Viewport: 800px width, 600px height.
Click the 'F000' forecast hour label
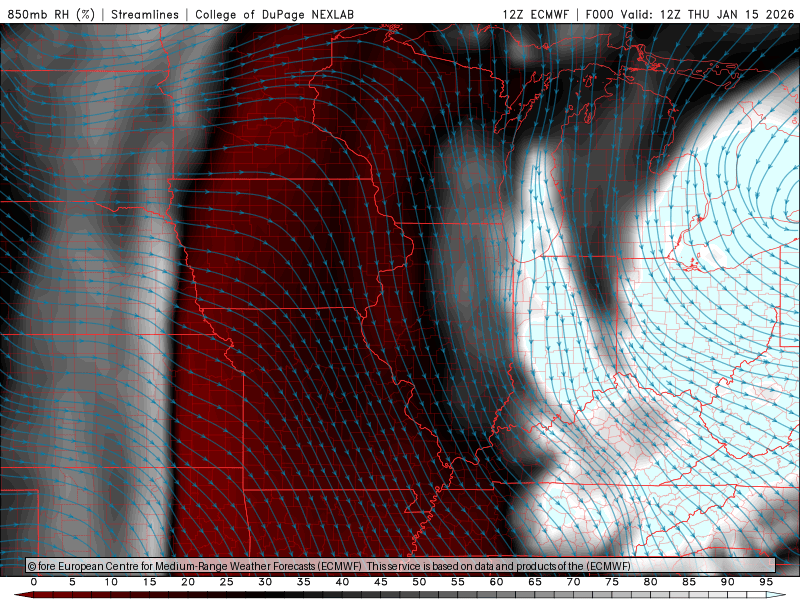(x=599, y=14)
